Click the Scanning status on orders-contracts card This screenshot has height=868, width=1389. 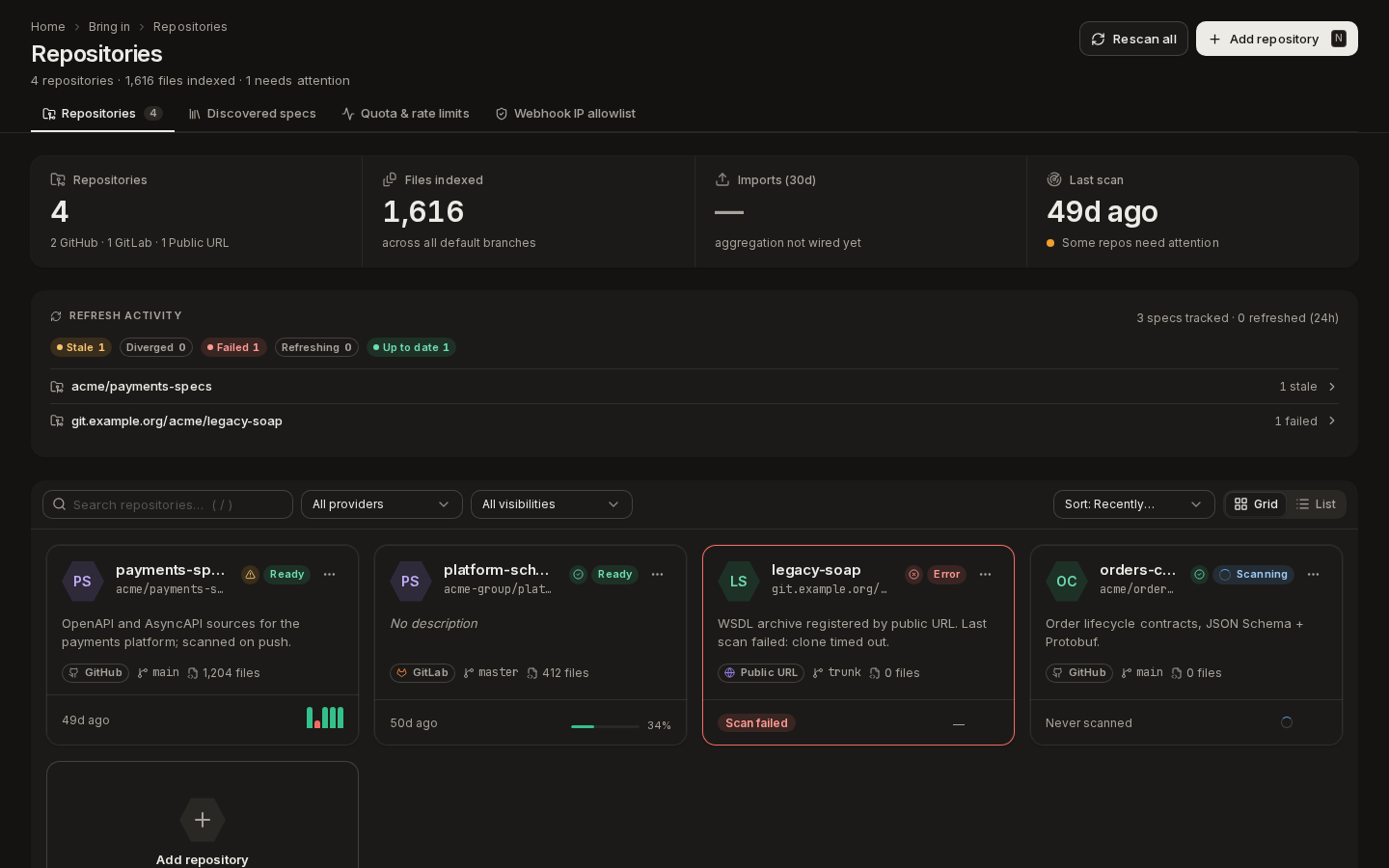[1253, 574]
